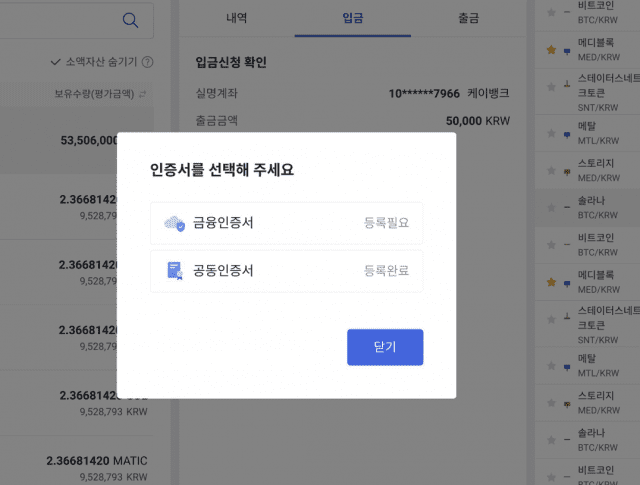Open the highlighted 솔라나 BTC/KRW market row
640x485 pixels.
[588, 207]
